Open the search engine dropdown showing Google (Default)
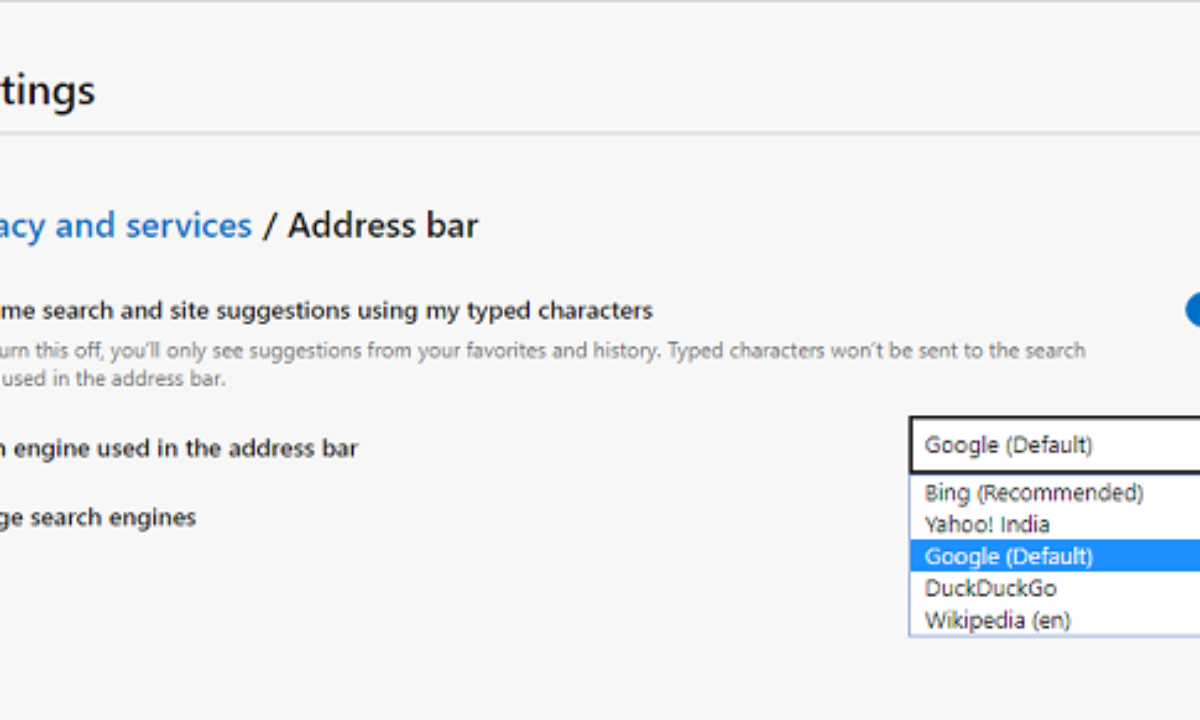 [1055, 445]
